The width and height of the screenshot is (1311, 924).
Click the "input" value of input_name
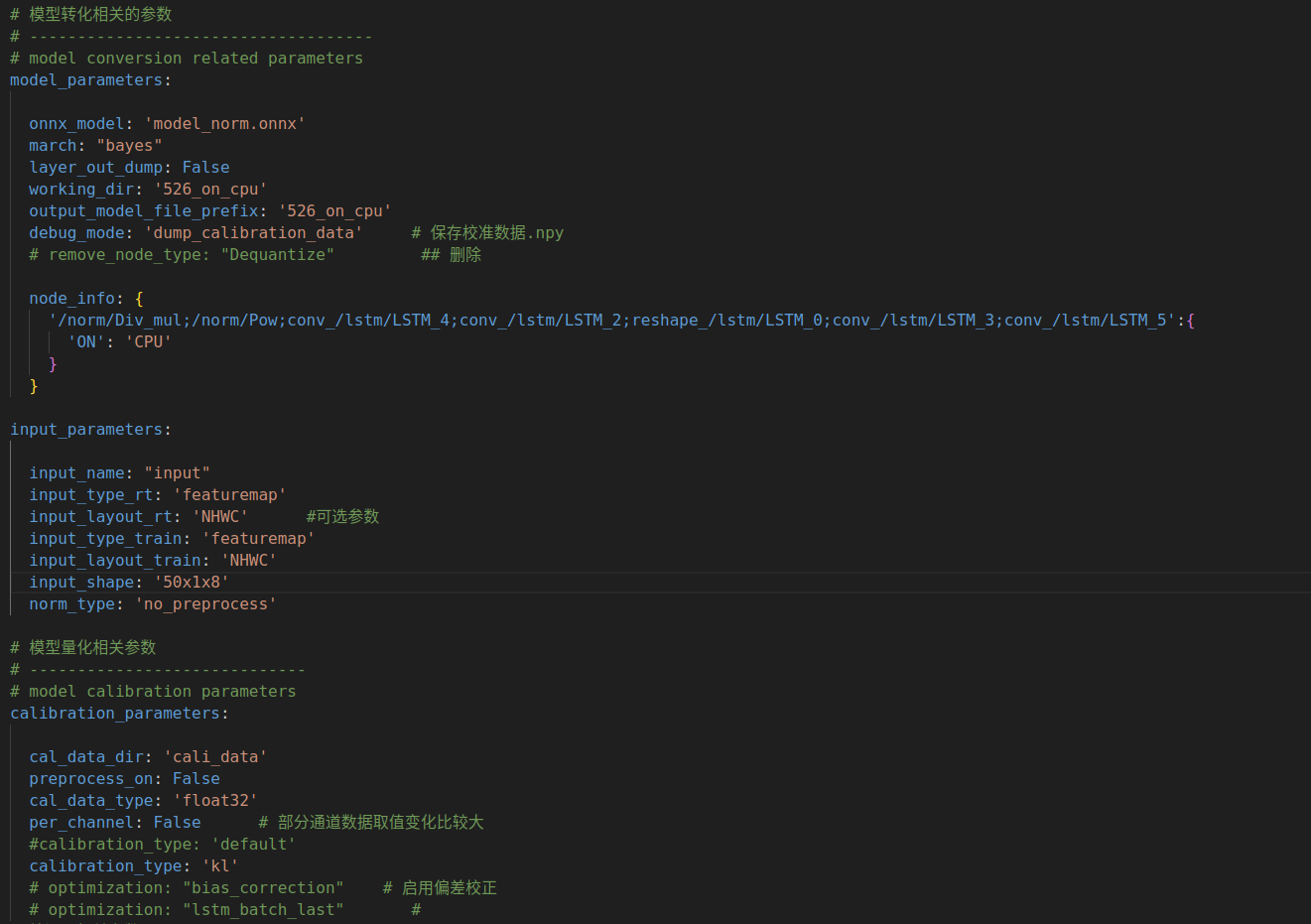(177, 473)
